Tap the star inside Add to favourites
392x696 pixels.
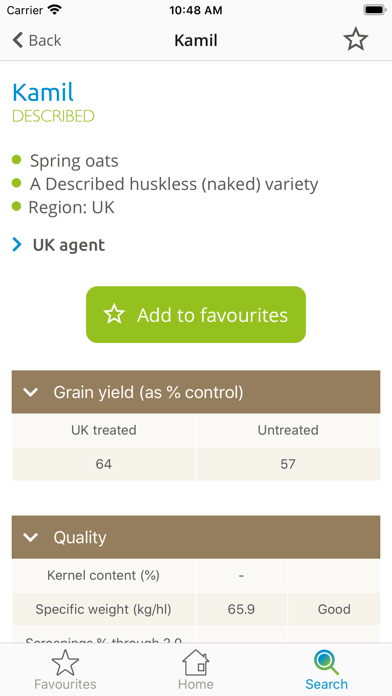tap(114, 314)
